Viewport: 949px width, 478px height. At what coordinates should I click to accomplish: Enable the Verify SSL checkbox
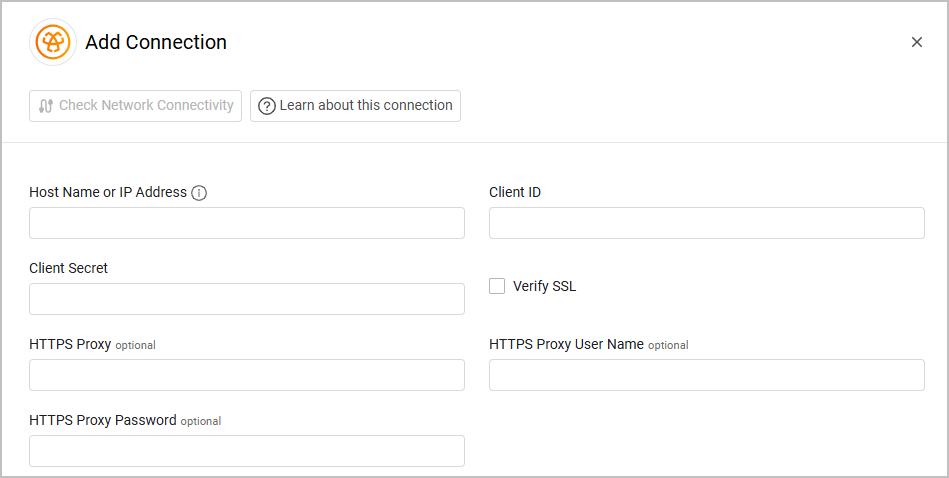497,286
